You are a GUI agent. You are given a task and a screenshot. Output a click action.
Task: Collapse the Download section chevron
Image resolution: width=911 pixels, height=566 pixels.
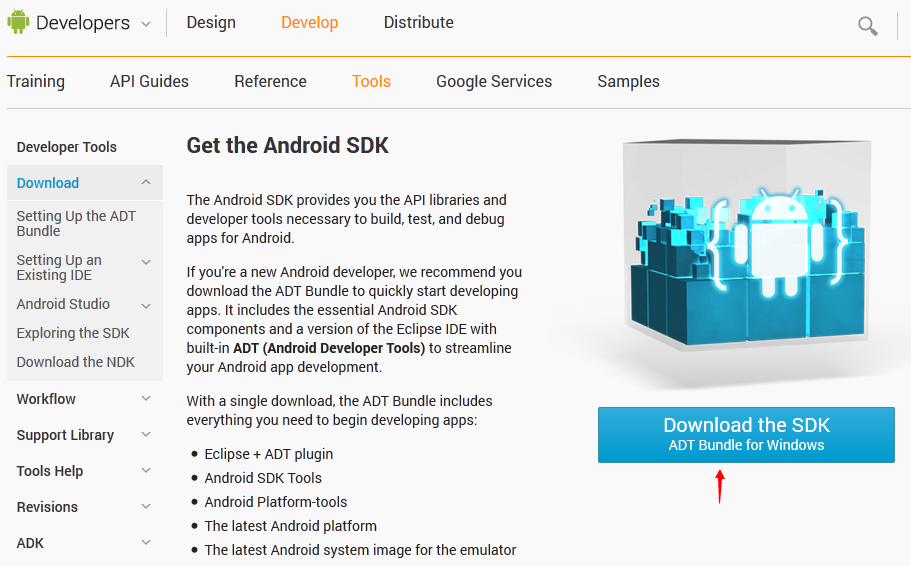pyautogui.click(x=146, y=182)
